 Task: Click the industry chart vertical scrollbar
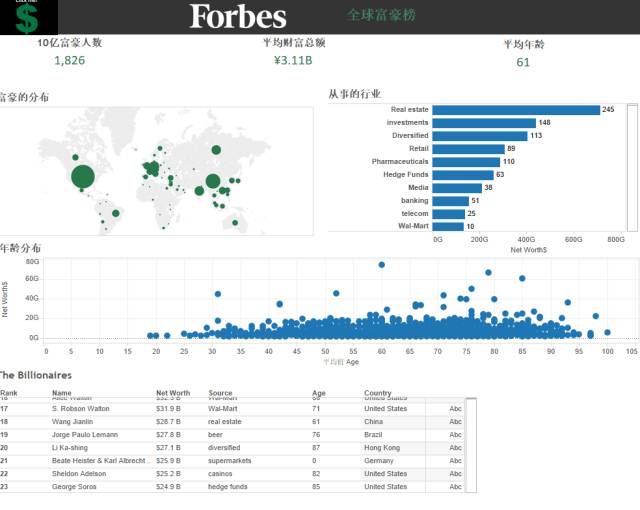coord(632,165)
